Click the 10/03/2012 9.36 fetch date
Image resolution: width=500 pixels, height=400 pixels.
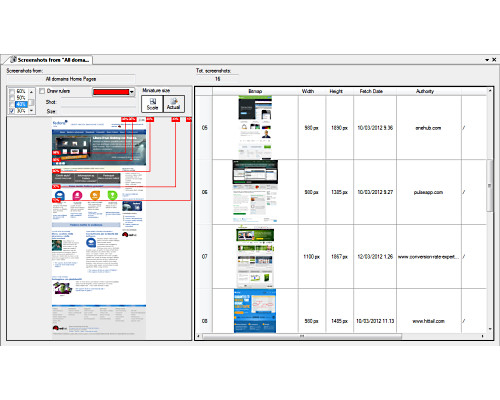375,128
